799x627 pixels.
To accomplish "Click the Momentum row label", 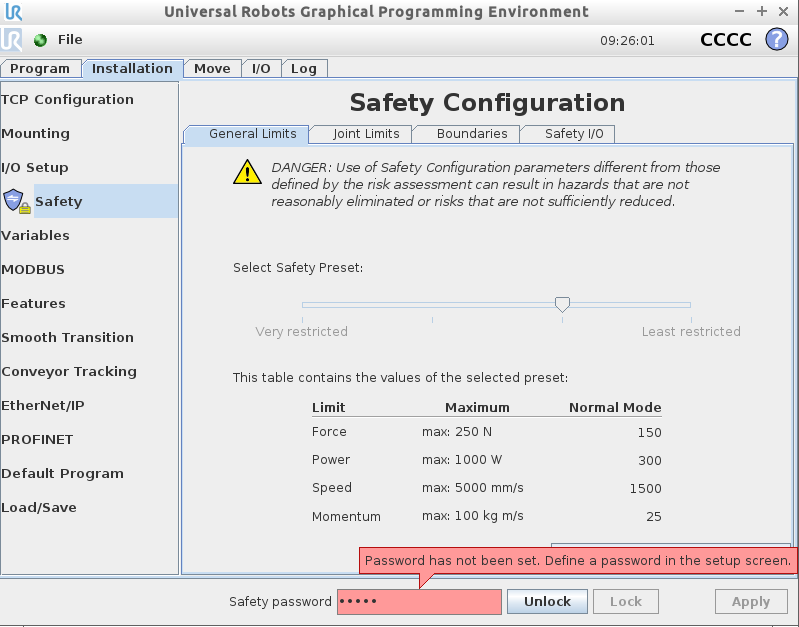I will (x=346, y=517).
